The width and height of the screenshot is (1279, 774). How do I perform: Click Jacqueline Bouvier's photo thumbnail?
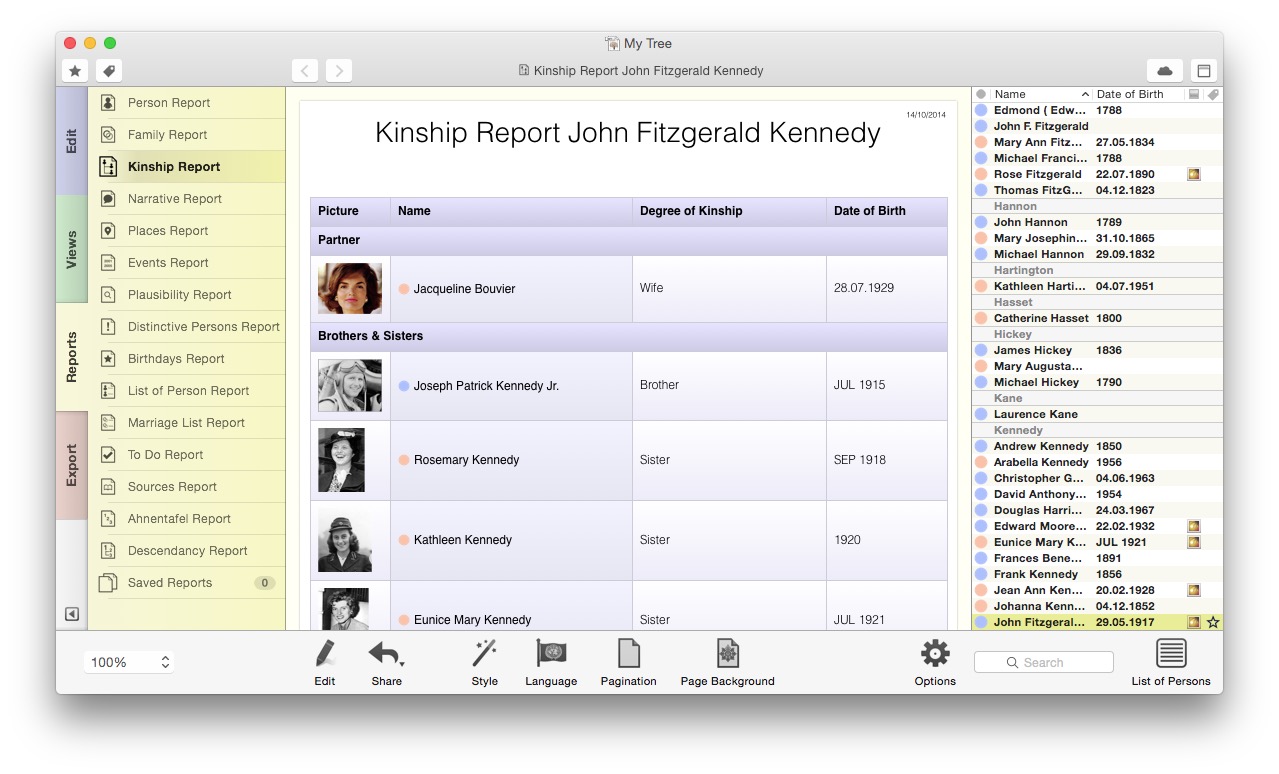click(350, 288)
